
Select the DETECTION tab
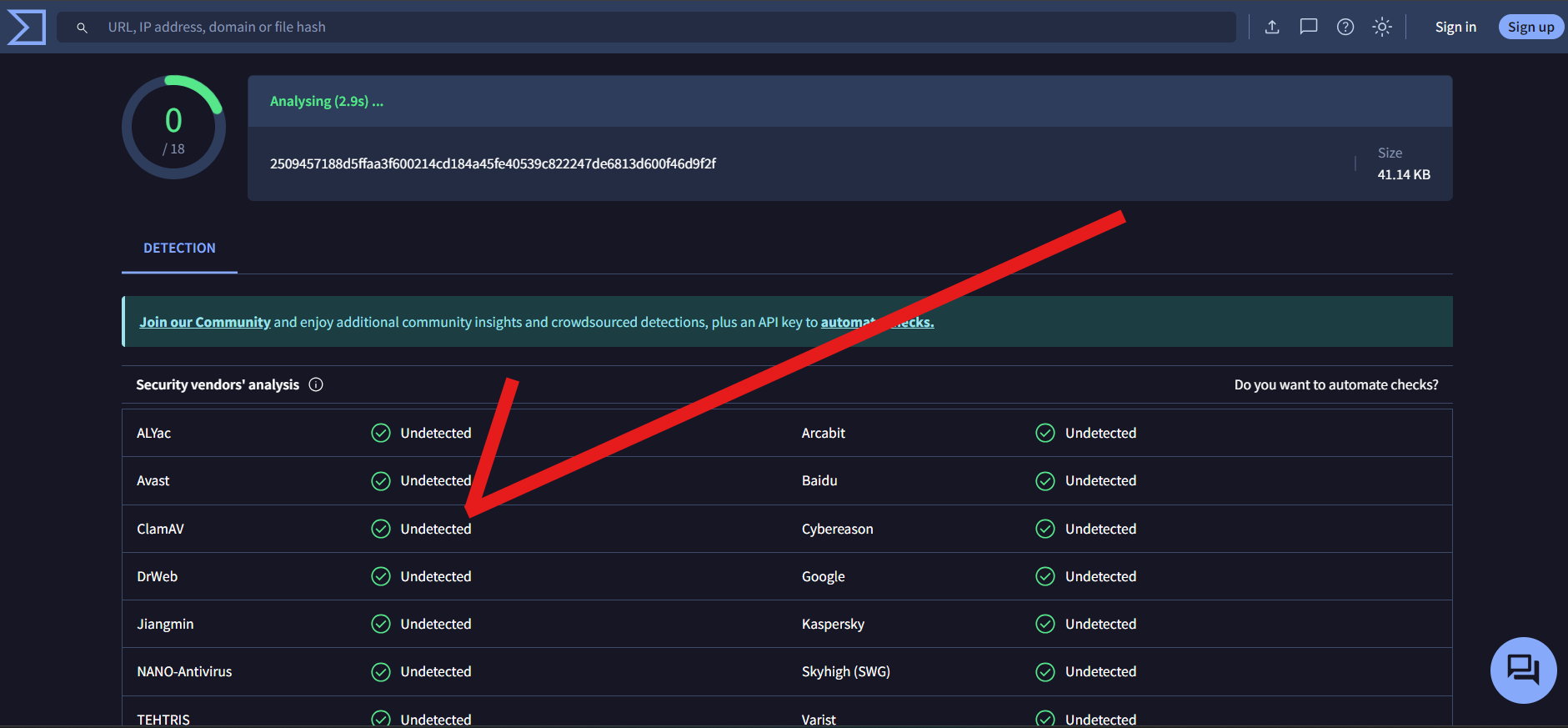[179, 249]
